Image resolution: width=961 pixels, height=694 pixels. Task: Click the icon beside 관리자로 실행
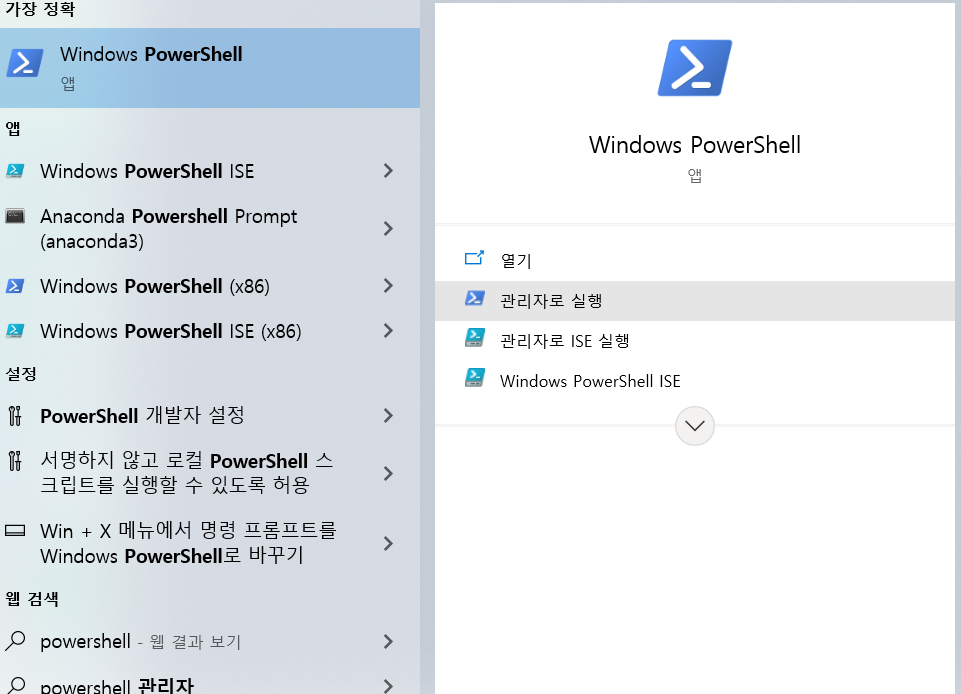click(x=474, y=299)
